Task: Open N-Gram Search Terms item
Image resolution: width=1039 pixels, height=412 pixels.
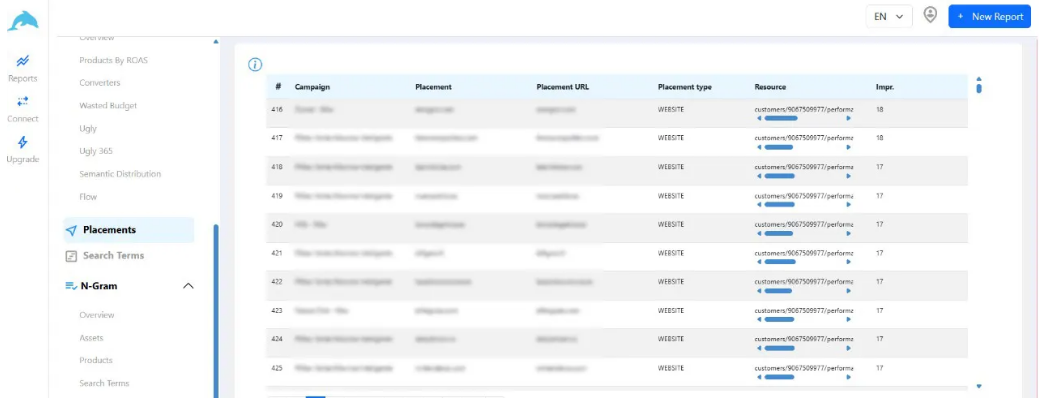Action: tap(104, 383)
